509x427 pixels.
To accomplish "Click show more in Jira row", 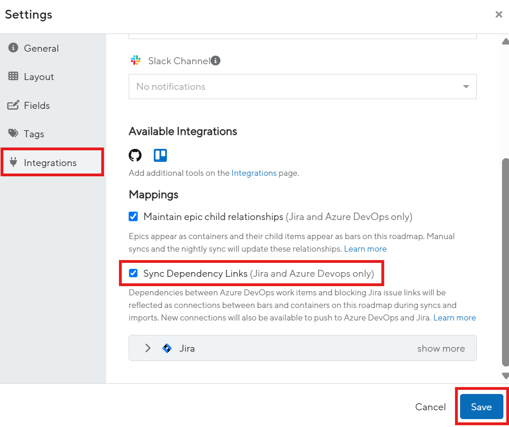I will (x=441, y=349).
